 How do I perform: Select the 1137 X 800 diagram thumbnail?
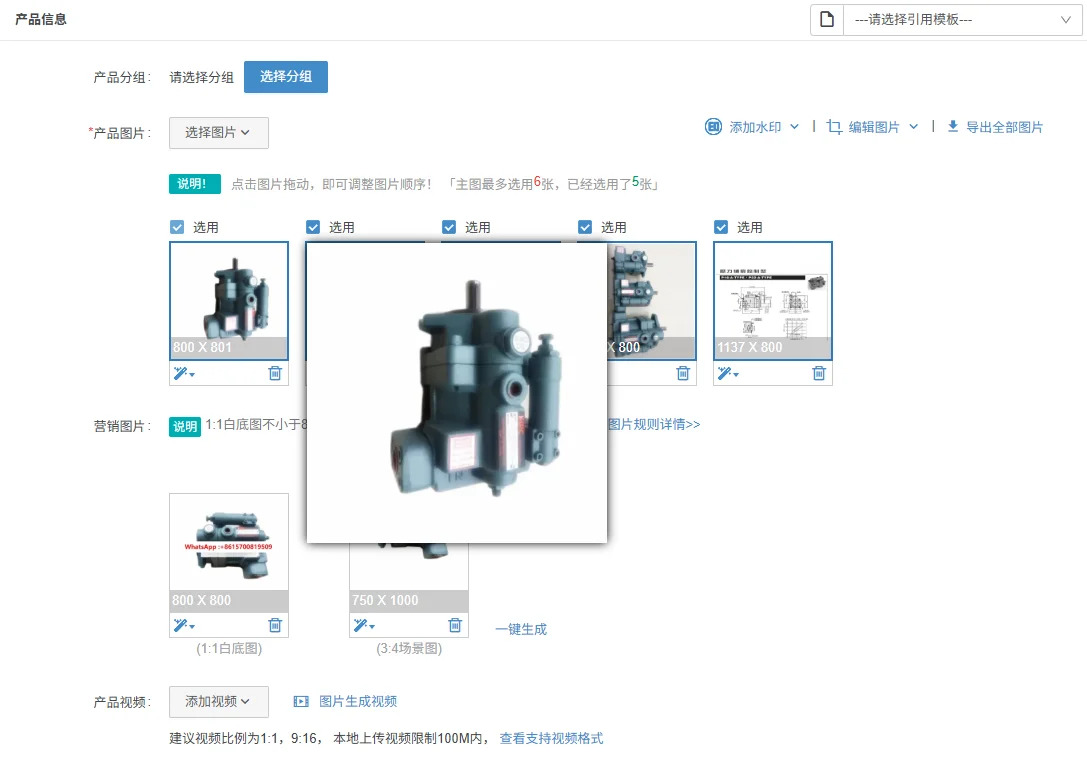773,300
